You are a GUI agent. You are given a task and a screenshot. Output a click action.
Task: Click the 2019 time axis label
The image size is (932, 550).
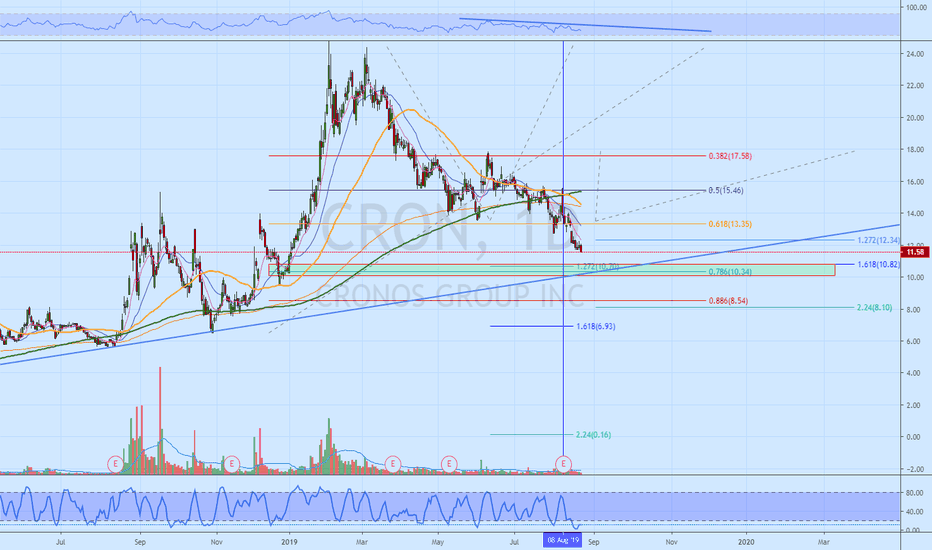[x=289, y=542]
